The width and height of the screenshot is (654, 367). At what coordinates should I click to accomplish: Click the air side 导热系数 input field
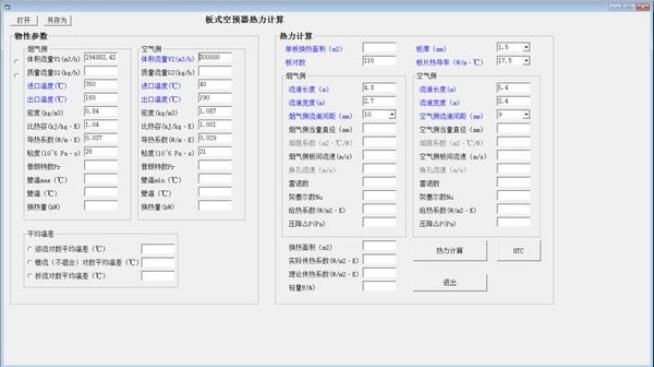215,138
